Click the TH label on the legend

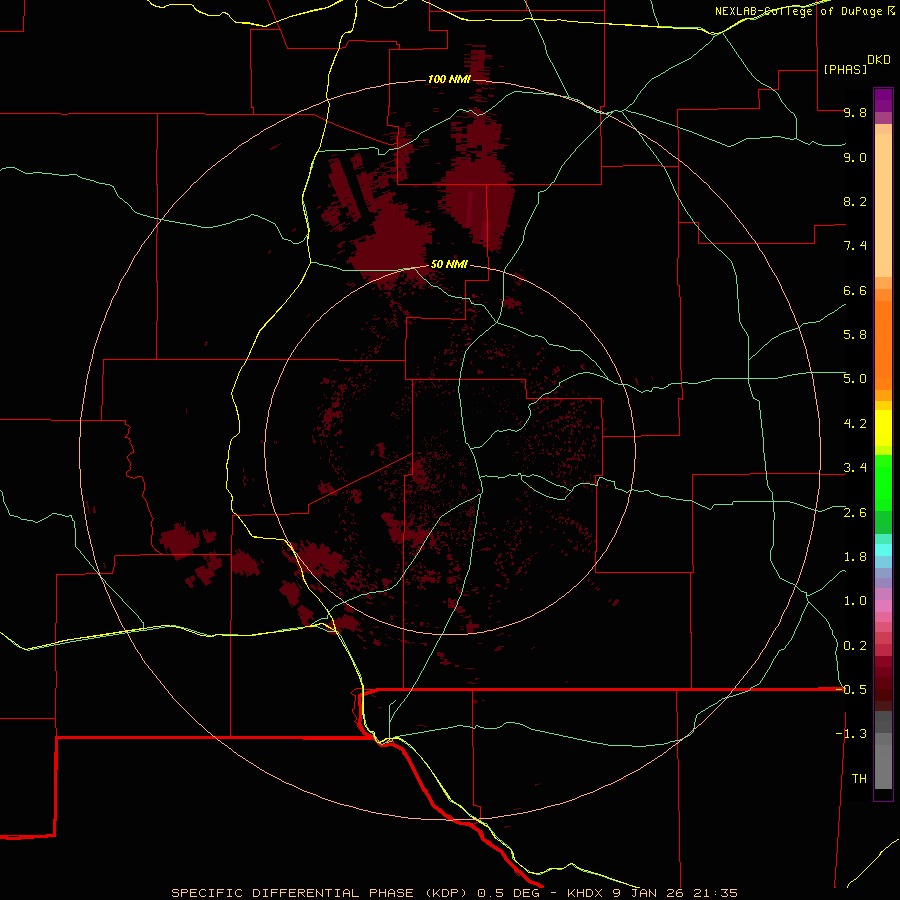(x=859, y=779)
